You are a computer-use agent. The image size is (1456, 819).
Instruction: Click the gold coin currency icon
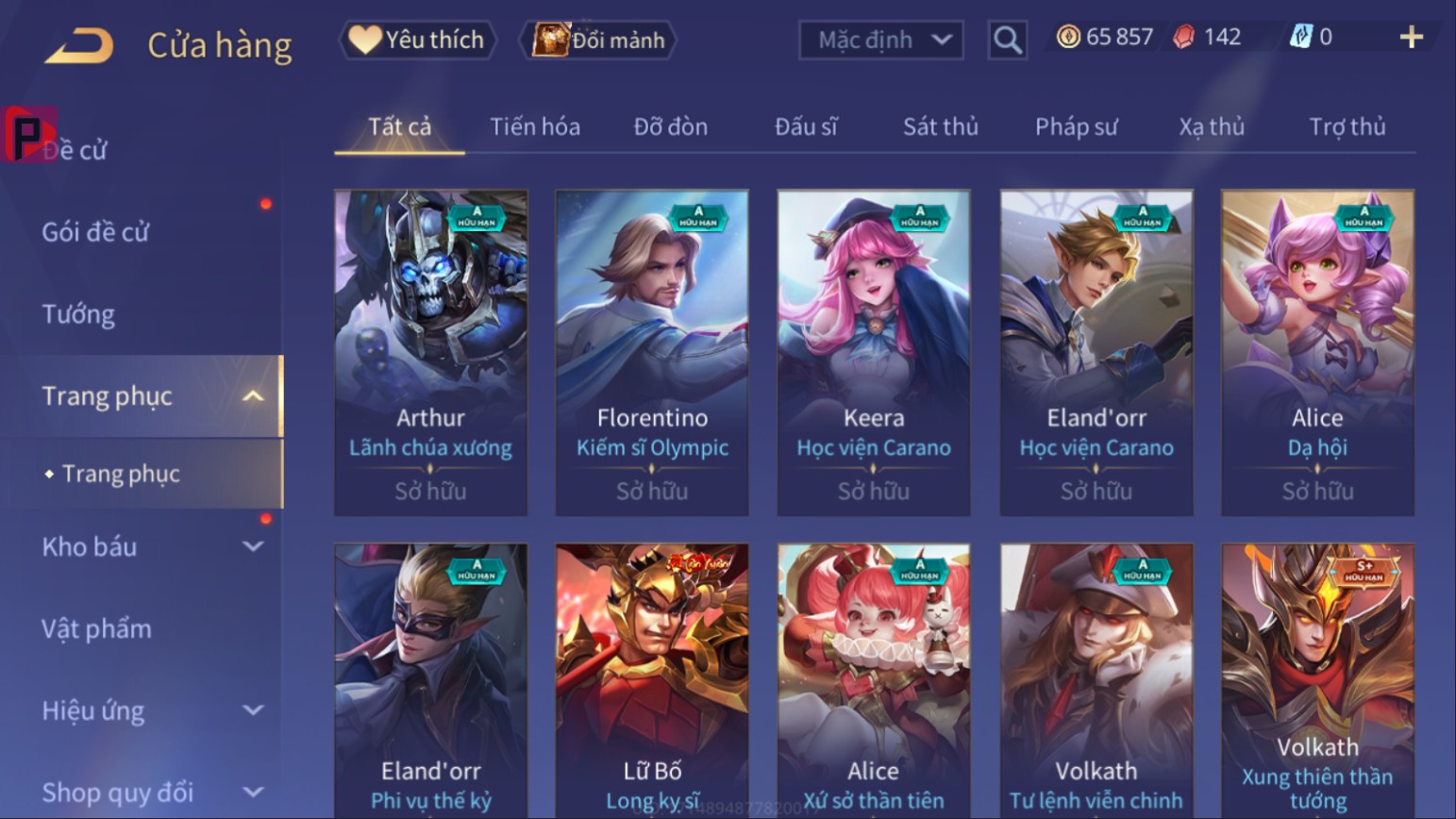click(x=1068, y=37)
